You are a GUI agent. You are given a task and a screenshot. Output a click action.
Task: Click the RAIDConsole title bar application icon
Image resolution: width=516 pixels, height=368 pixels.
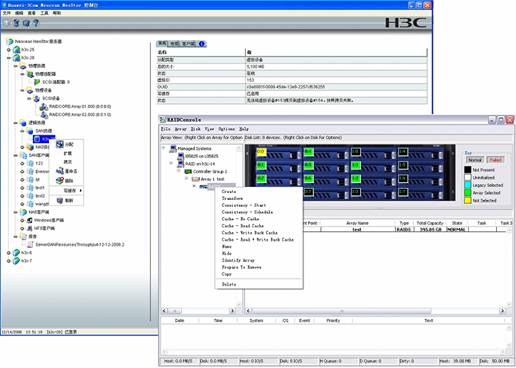pyautogui.click(x=163, y=120)
